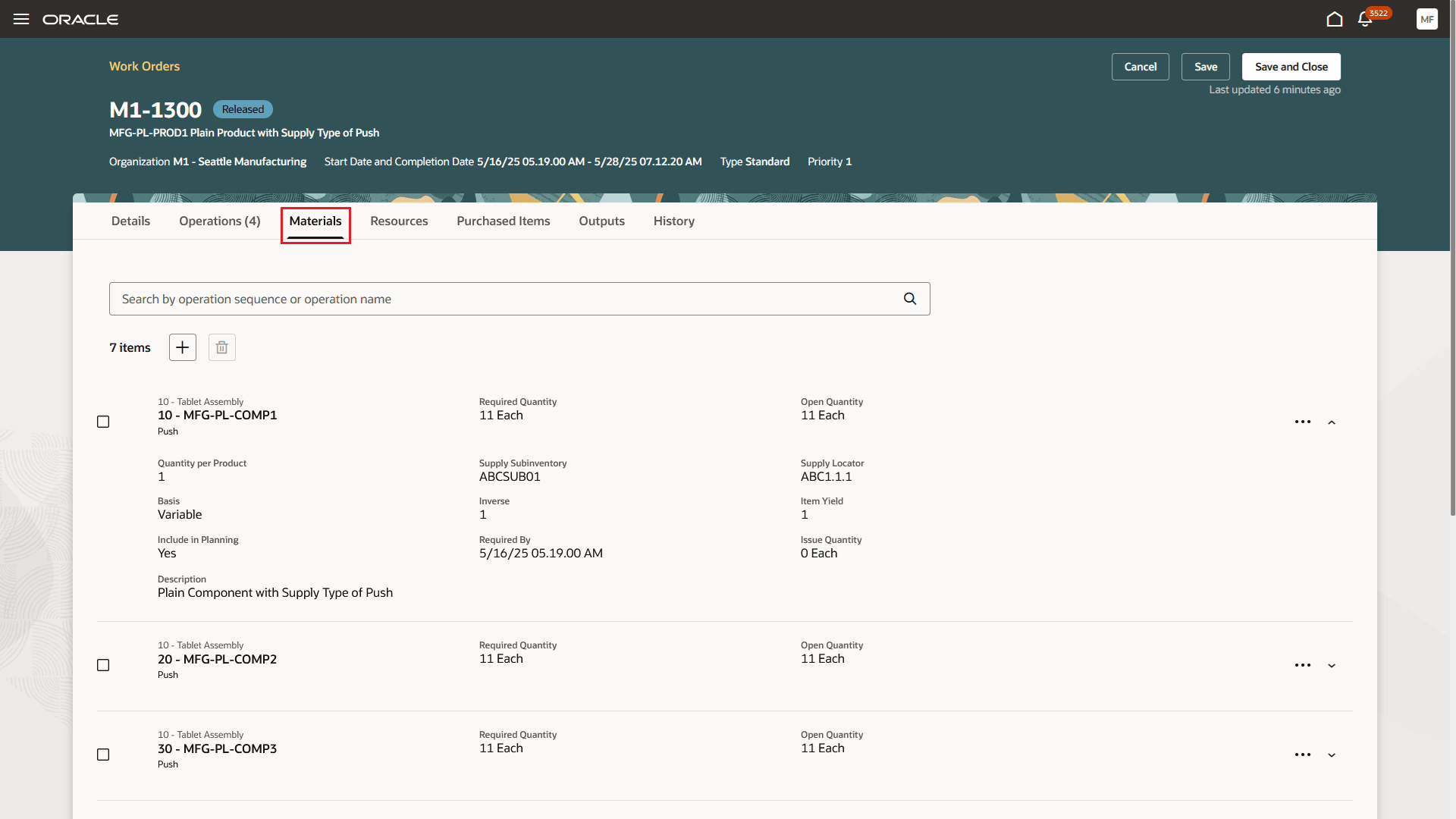The height and width of the screenshot is (819, 1456).
Task: Switch to the Operations (4) tab
Action: tap(219, 221)
